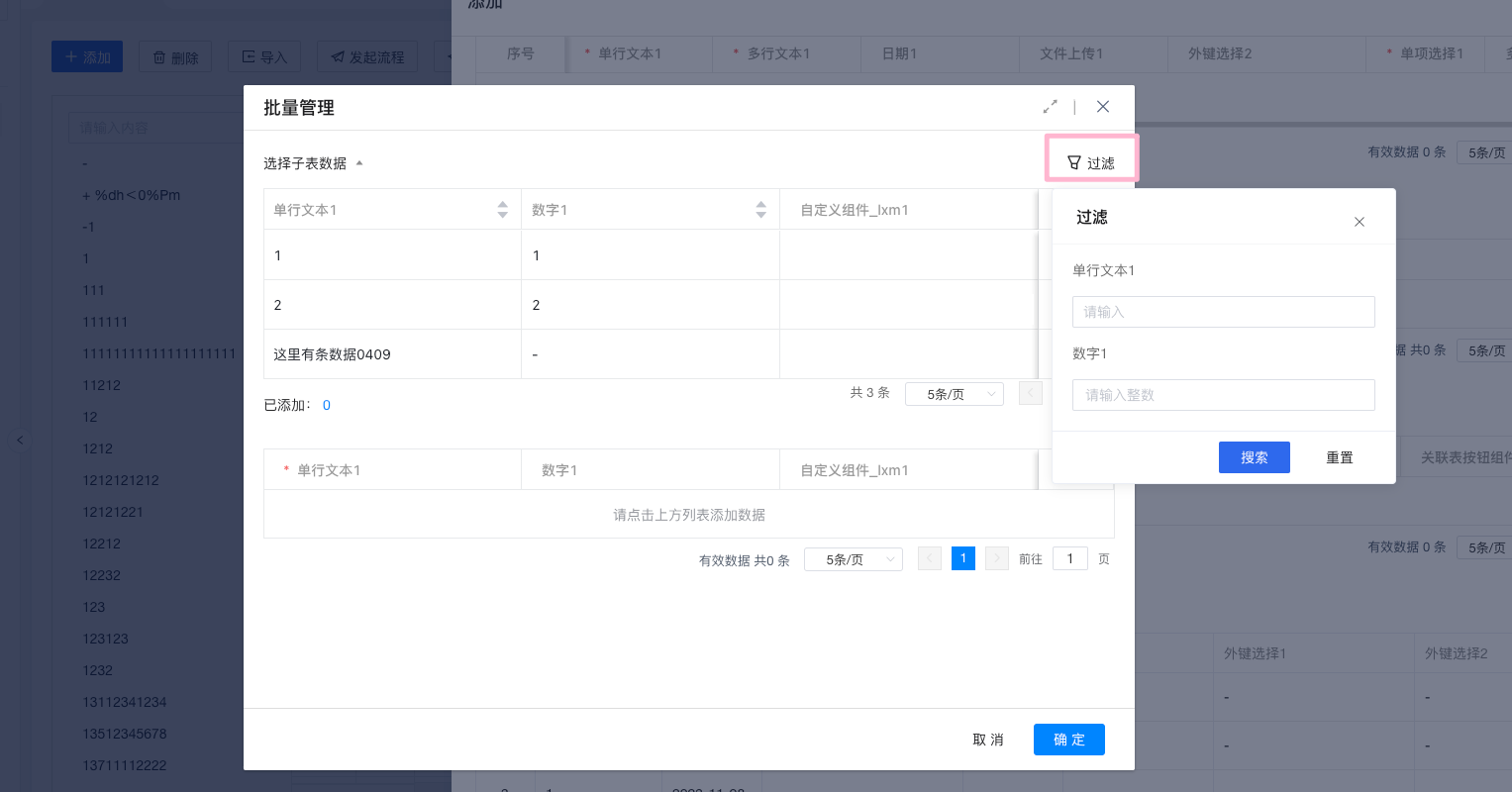Image resolution: width=1512 pixels, height=792 pixels.
Task: Click the 过滤 filter funnel icon
Action: coord(1074,162)
